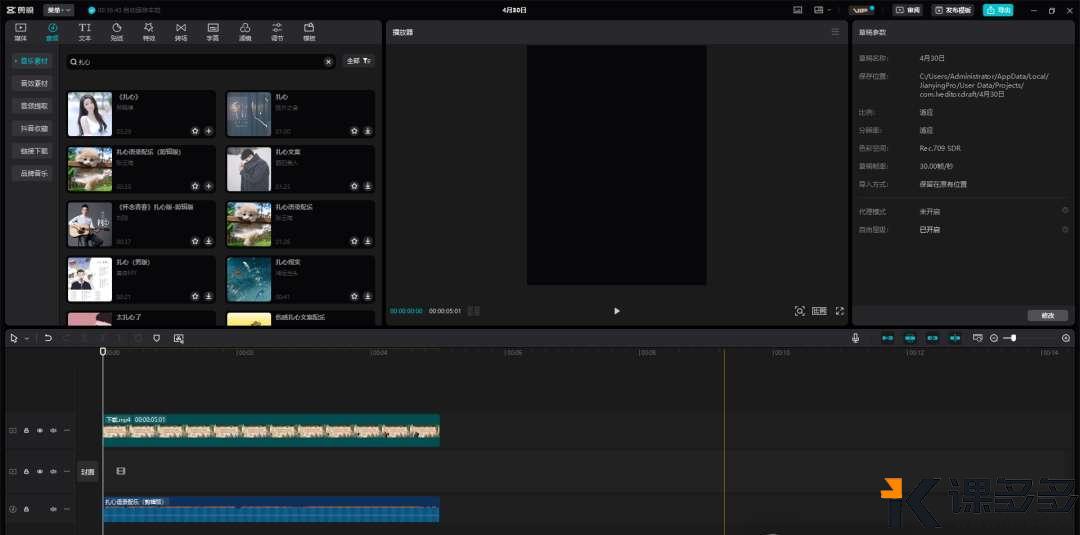Enter fullscreen preview mode

tap(840, 311)
